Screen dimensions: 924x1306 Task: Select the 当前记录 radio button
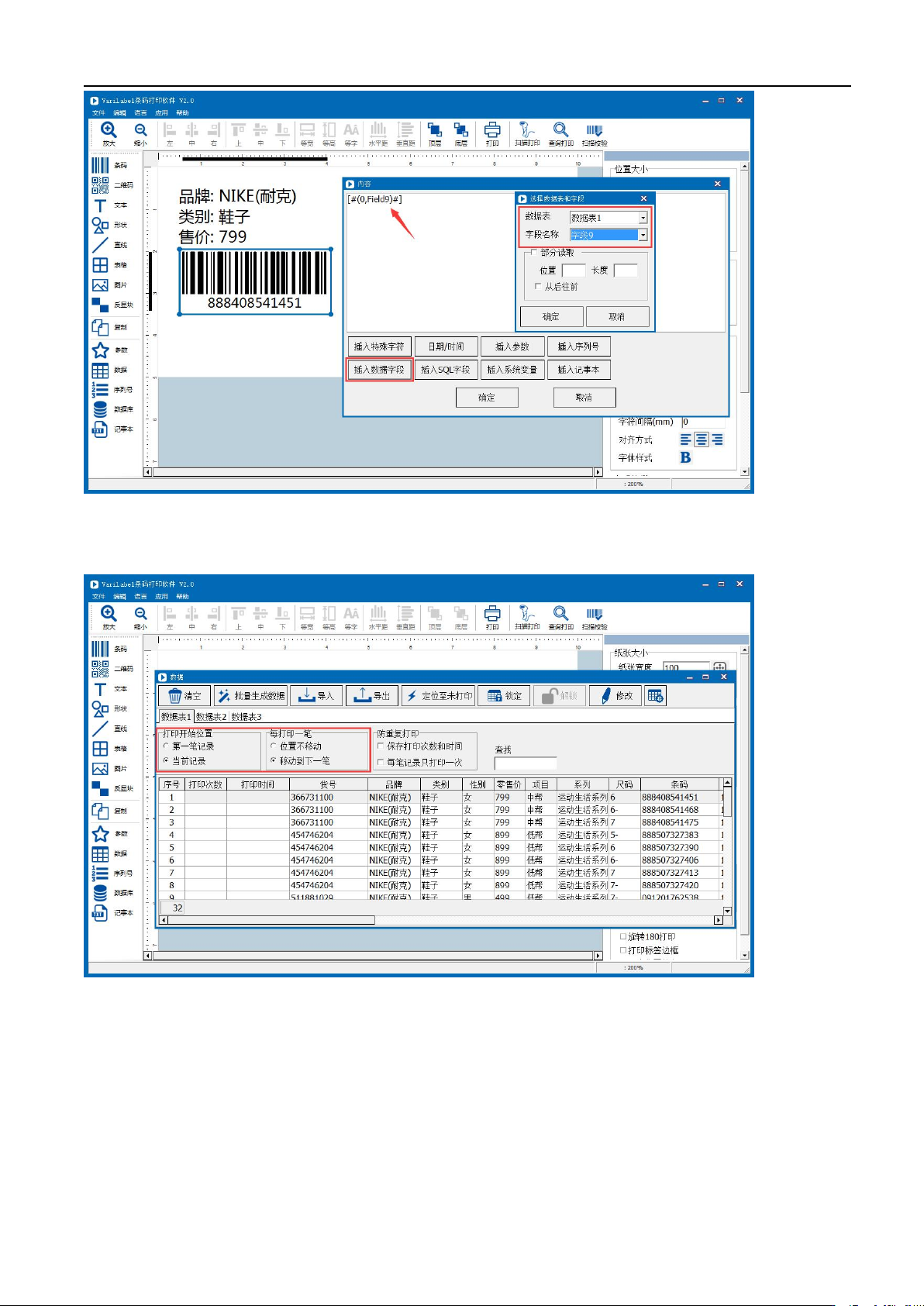(166, 760)
